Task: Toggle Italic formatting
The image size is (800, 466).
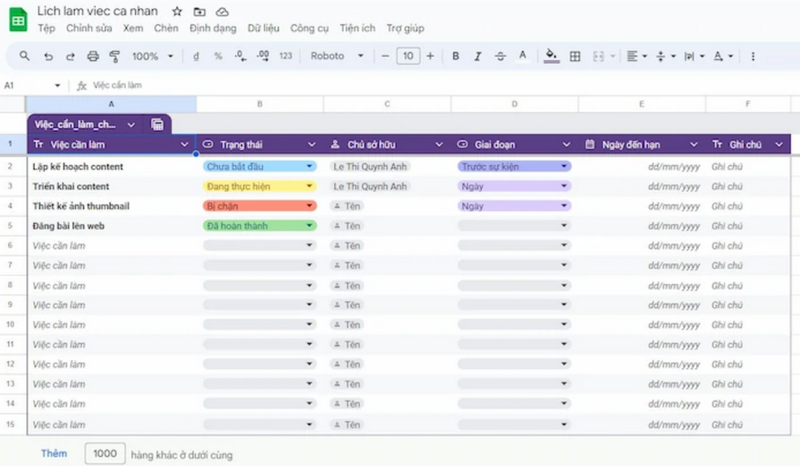Action: [x=478, y=57]
